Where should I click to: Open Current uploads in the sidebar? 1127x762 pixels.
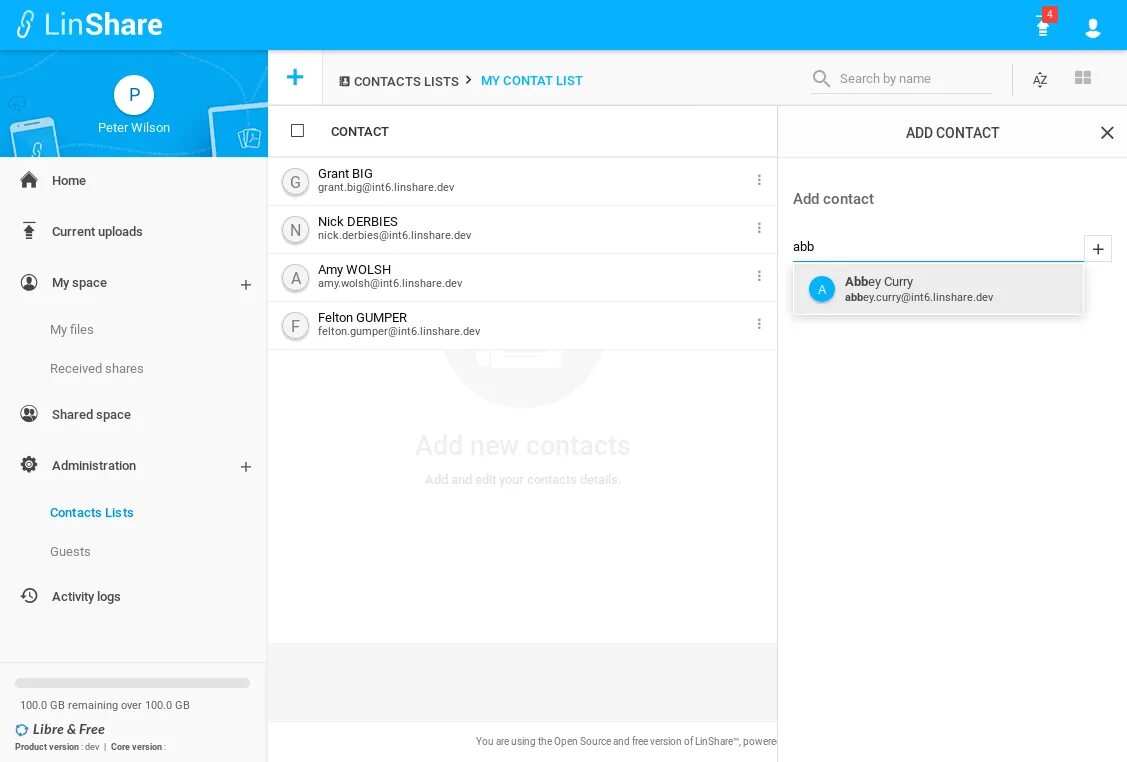point(97,231)
